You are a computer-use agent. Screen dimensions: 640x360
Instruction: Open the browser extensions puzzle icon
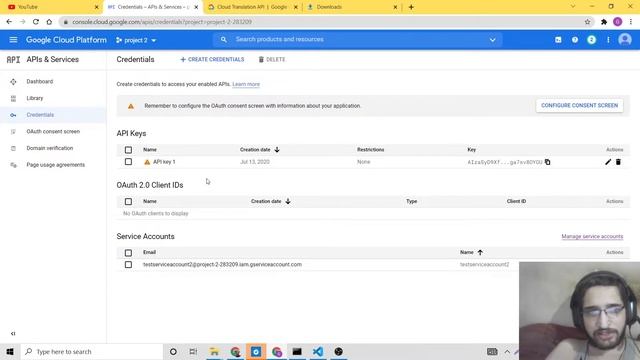click(604, 22)
